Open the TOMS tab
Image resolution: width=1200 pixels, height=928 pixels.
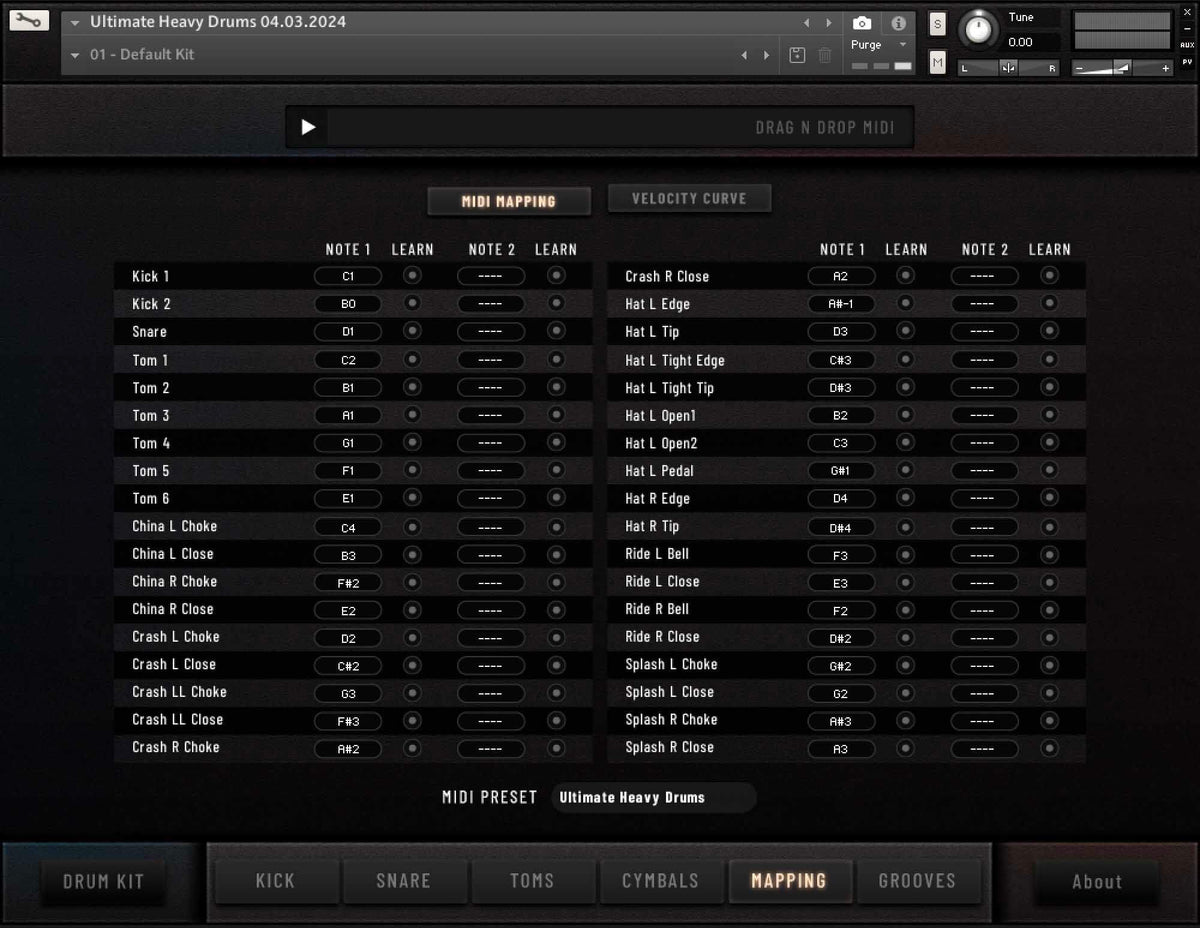pos(532,881)
